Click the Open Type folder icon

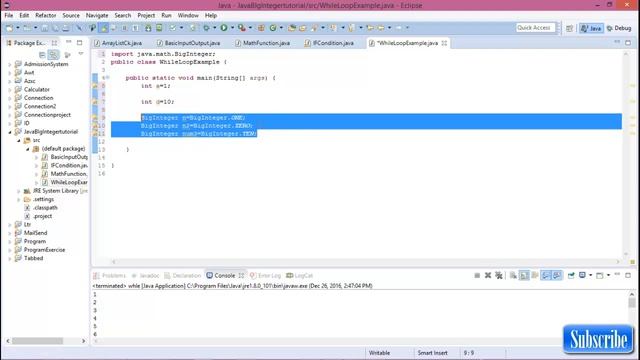tap(292, 28)
